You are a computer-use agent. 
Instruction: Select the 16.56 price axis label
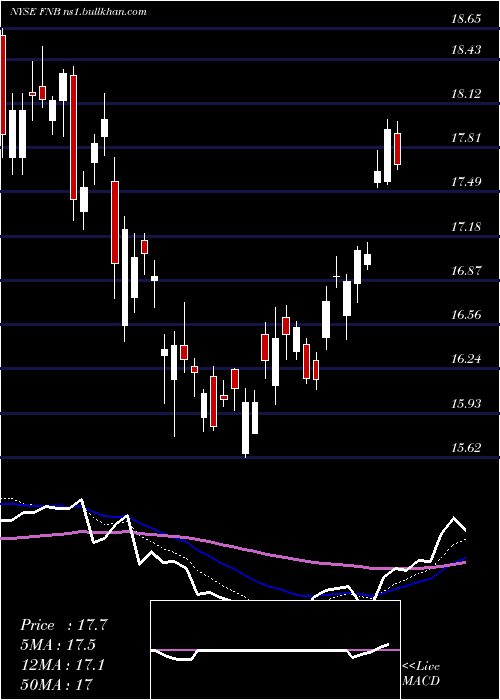466,315
